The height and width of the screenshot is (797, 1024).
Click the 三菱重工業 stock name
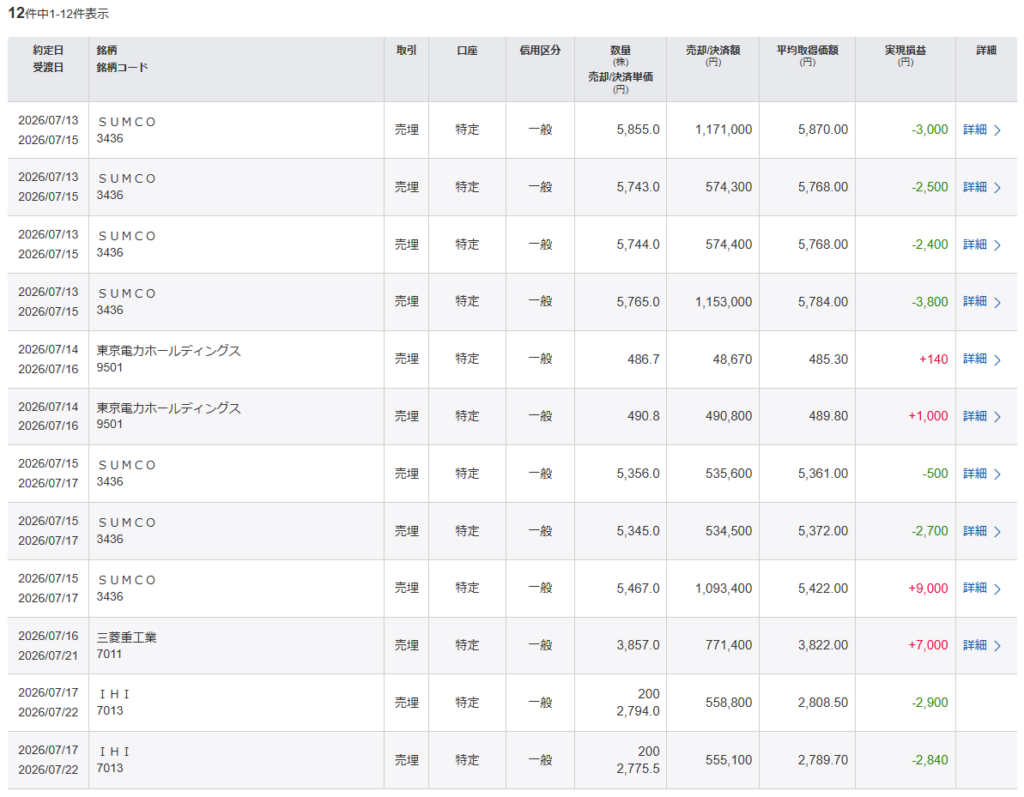pyautogui.click(x=127, y=638)
